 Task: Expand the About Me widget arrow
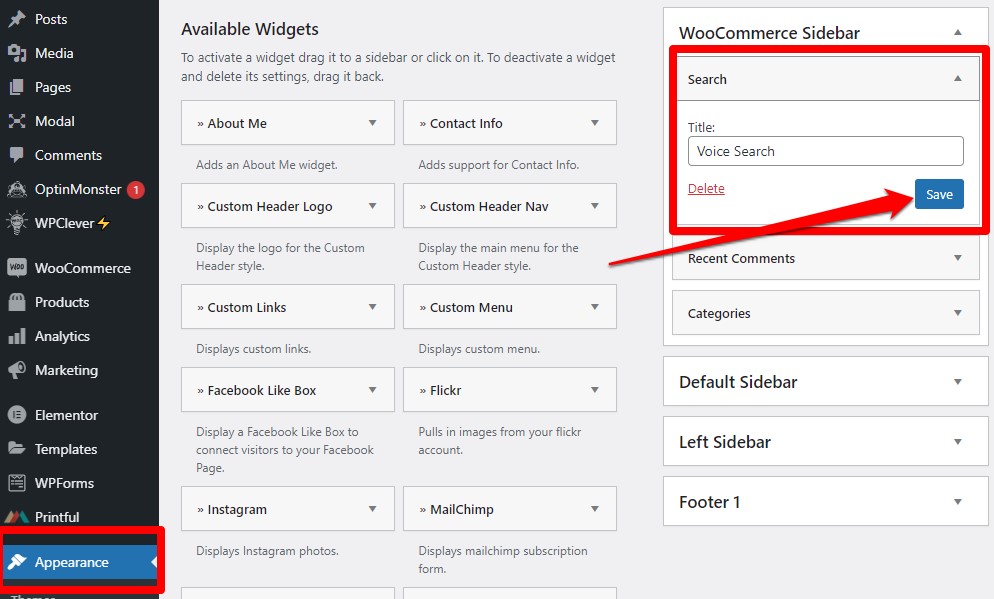[x=372, y=123]
